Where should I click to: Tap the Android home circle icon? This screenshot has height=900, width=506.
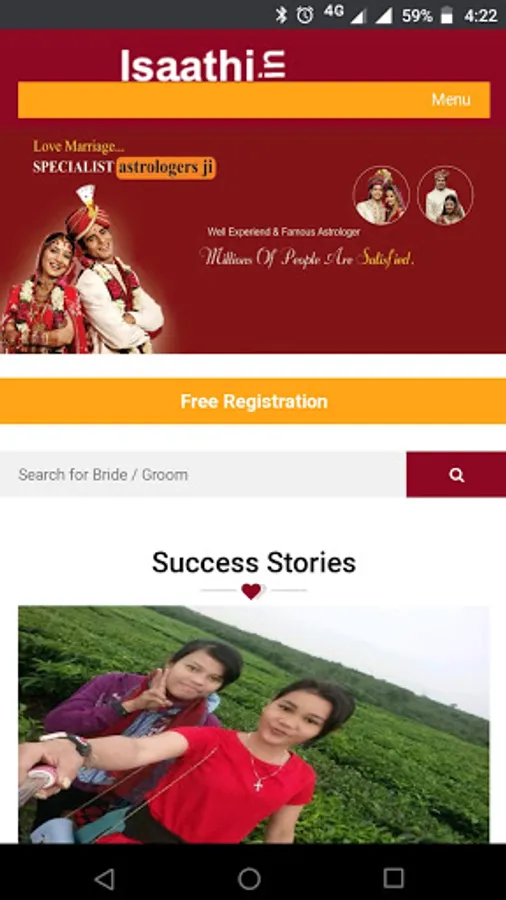[x=249, y=878]
